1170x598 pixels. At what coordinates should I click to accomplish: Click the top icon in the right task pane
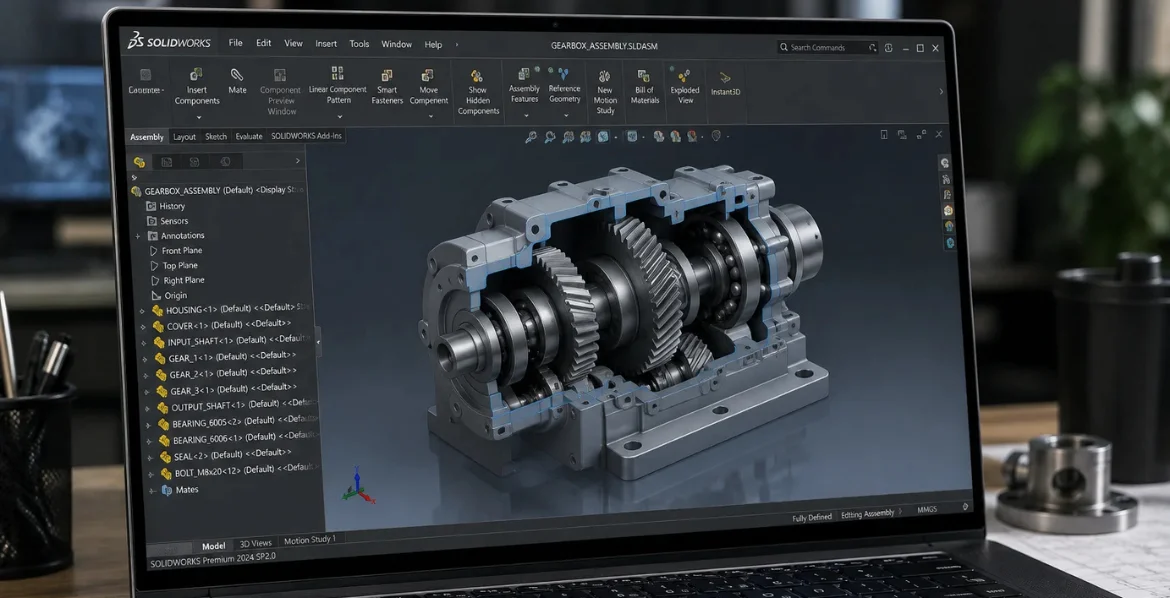(945, 163)
